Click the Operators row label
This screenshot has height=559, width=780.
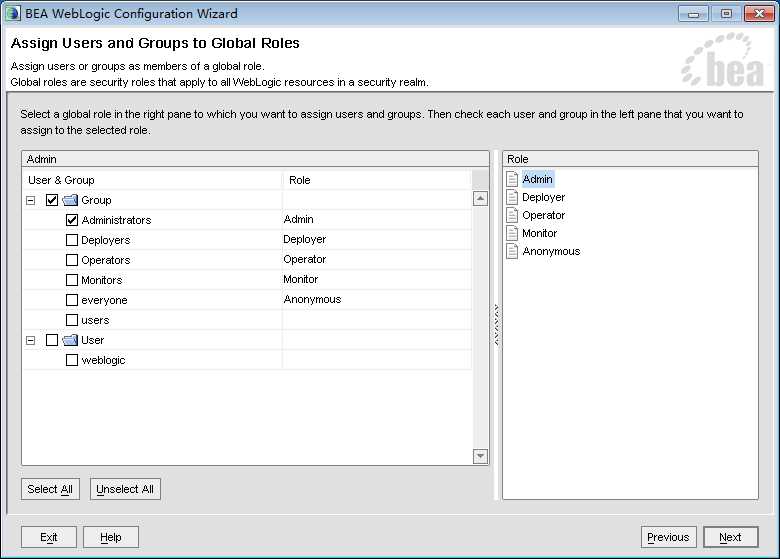pyautogui.click(x=106, y=260)
